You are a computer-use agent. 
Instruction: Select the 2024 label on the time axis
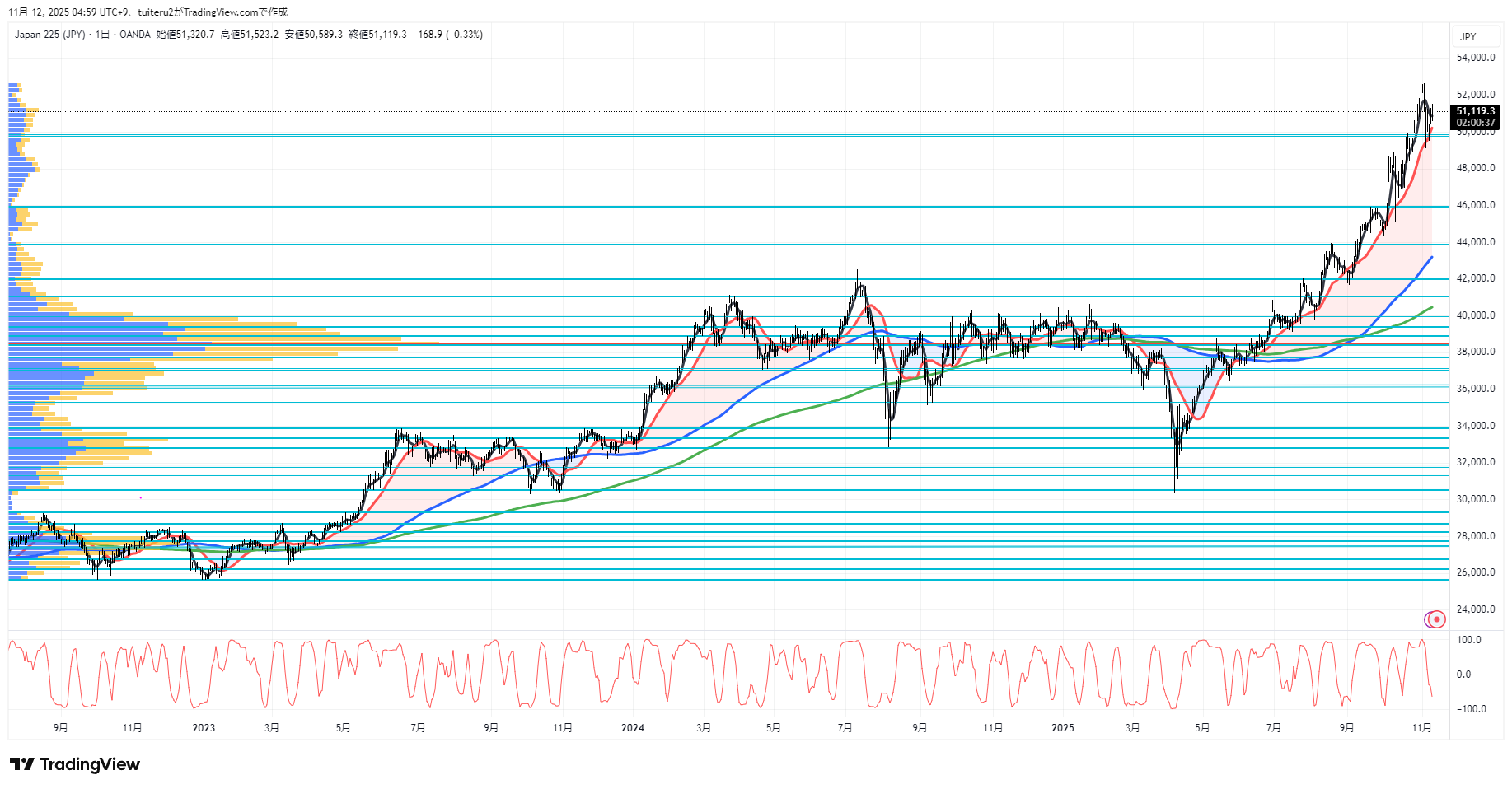tap(633, 727)
